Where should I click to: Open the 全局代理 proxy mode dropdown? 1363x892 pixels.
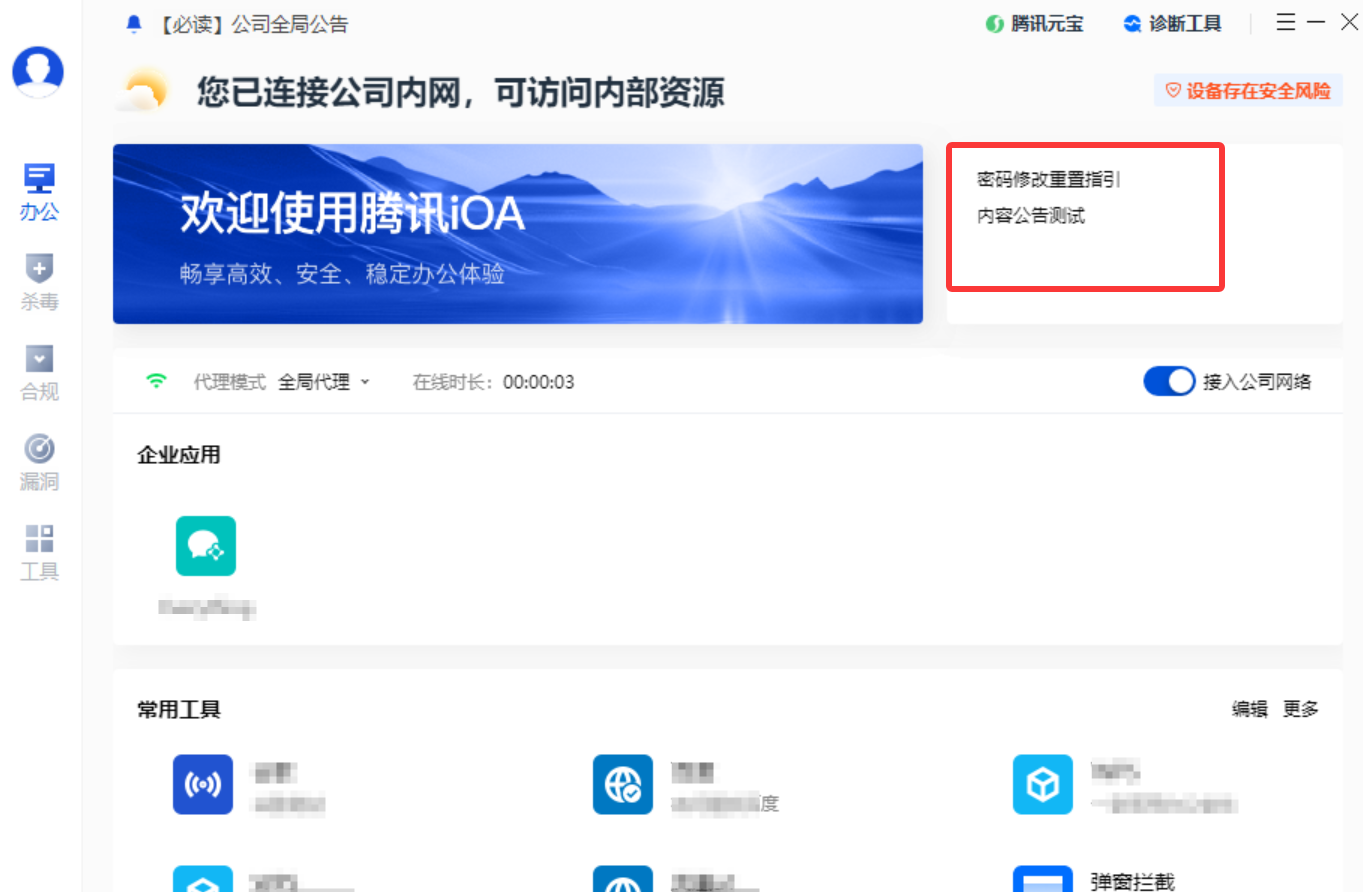(324, 382)
